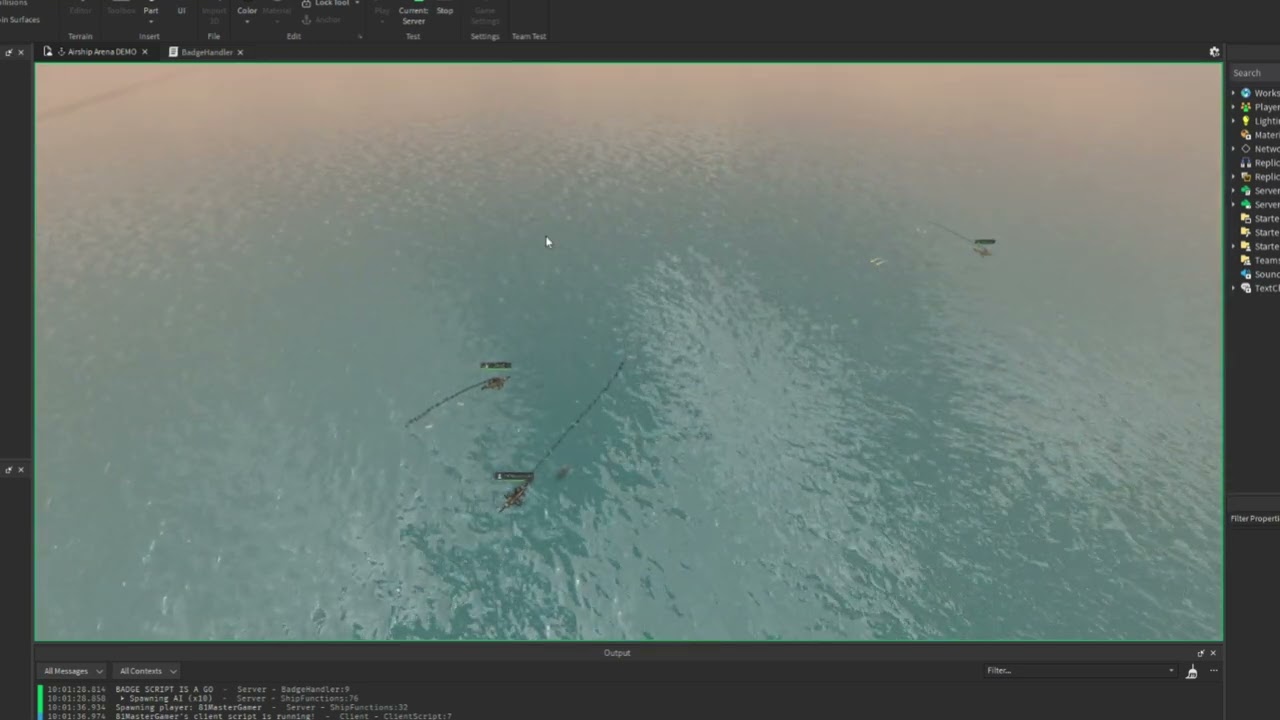Click the UI insert button
The image size is (1280, 720).
pyautogui.click(x=181, y=11)
